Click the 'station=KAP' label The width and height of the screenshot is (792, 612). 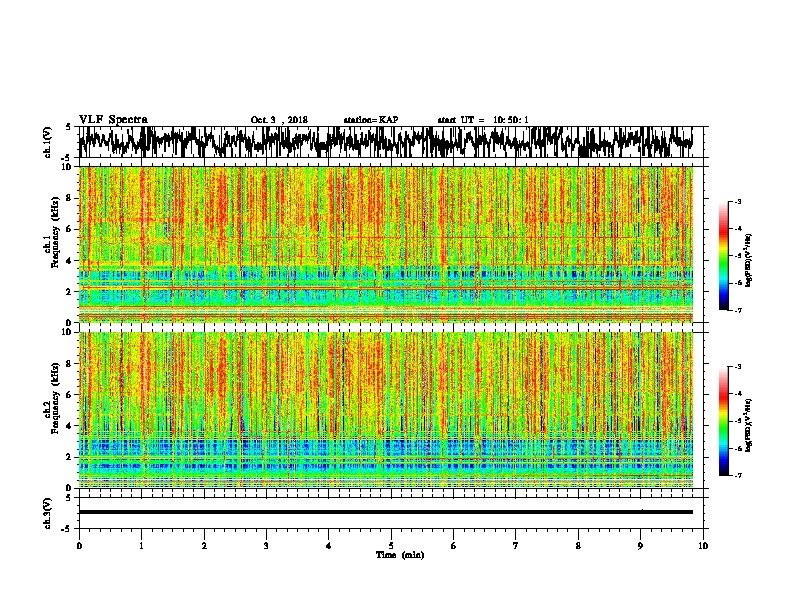pos(371,120)
